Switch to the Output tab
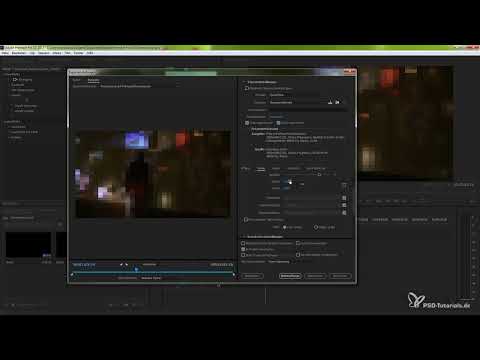The height and width of the screenshot is (360, 480). pyautogui.click(x=93, y=80)
